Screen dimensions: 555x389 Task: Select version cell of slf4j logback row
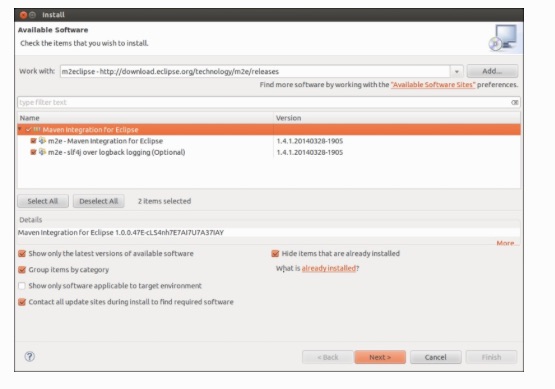pos(310,152)
